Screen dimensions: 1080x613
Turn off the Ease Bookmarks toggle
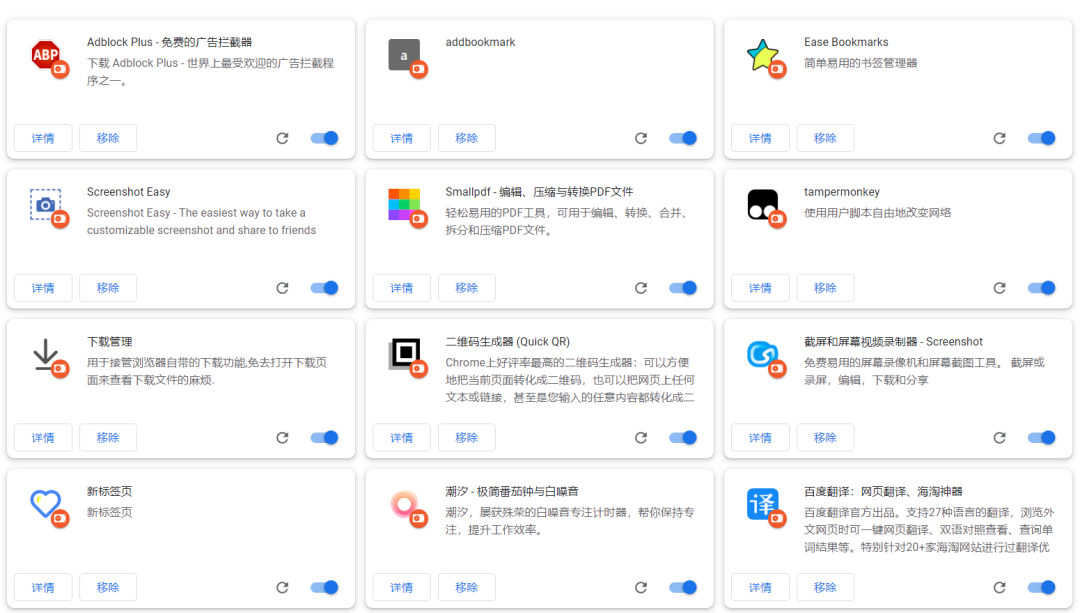pyautogui.click(x=1041, y=138)
